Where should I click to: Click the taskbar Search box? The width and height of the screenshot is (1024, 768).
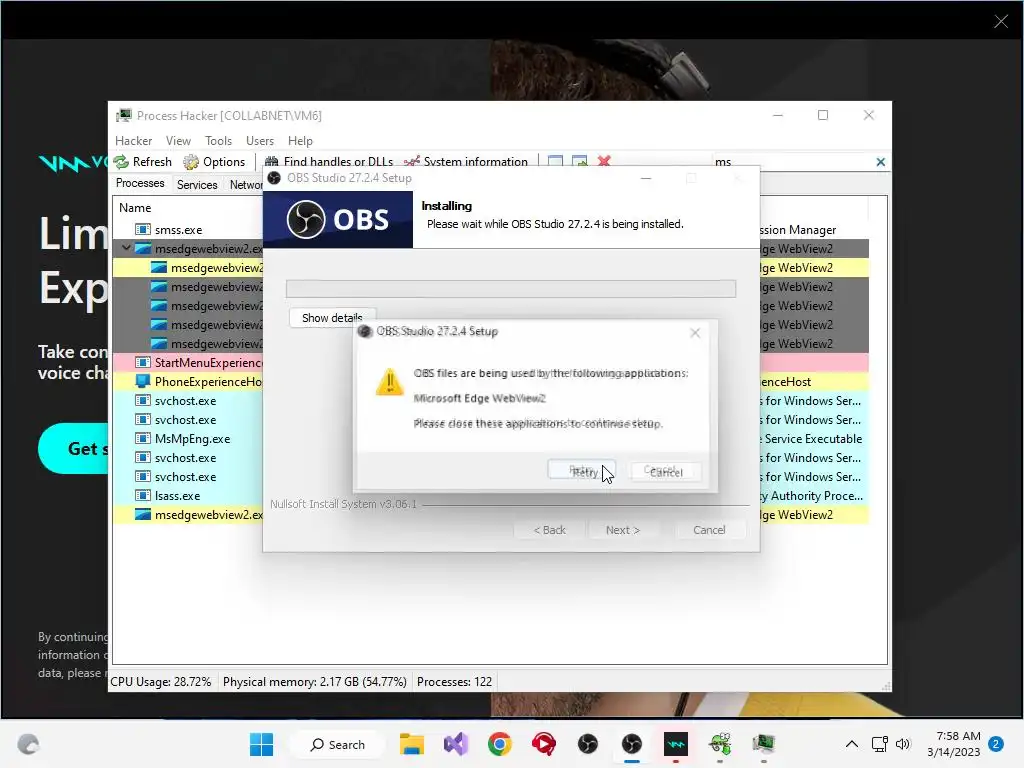coord(338,744)
